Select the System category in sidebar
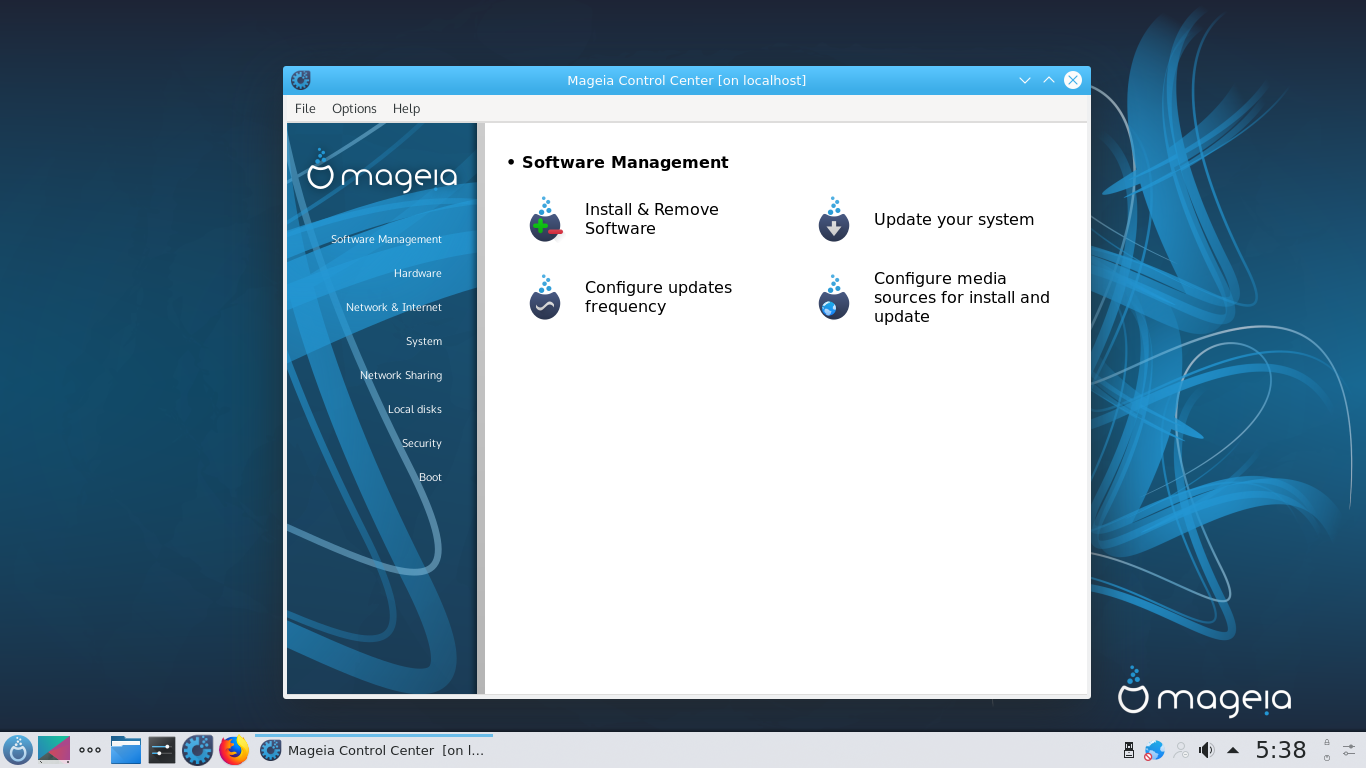 pos(423,341)
